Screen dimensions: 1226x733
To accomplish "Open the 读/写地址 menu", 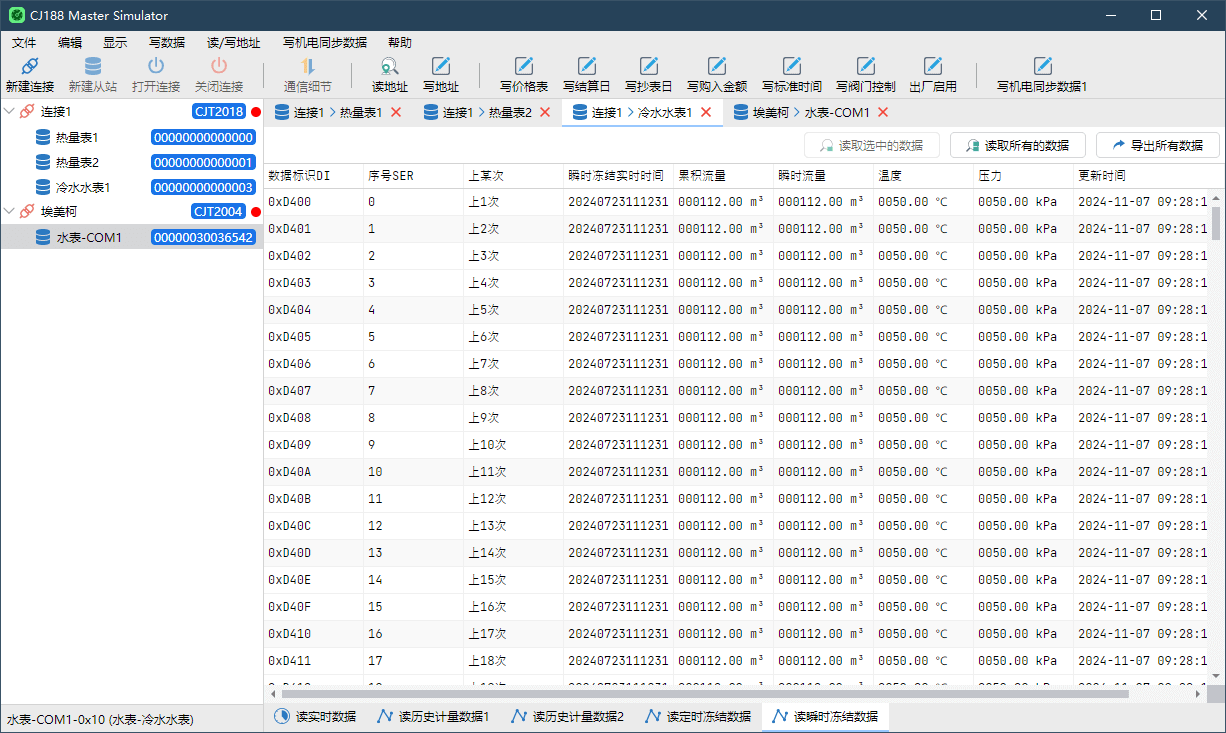I will click(x=233, y=43).
